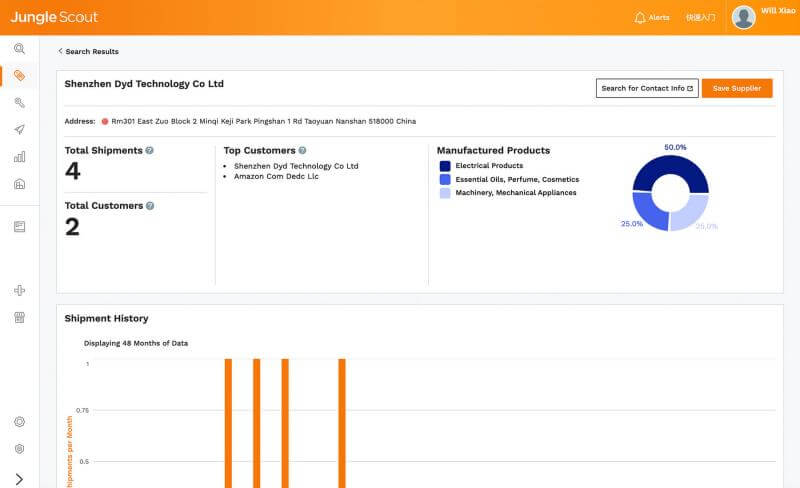The width and height of the screenshot is (800, 488).
Task: Click Machinery, Mechanical Appliances legend label
Action: (x=516, y=193)
